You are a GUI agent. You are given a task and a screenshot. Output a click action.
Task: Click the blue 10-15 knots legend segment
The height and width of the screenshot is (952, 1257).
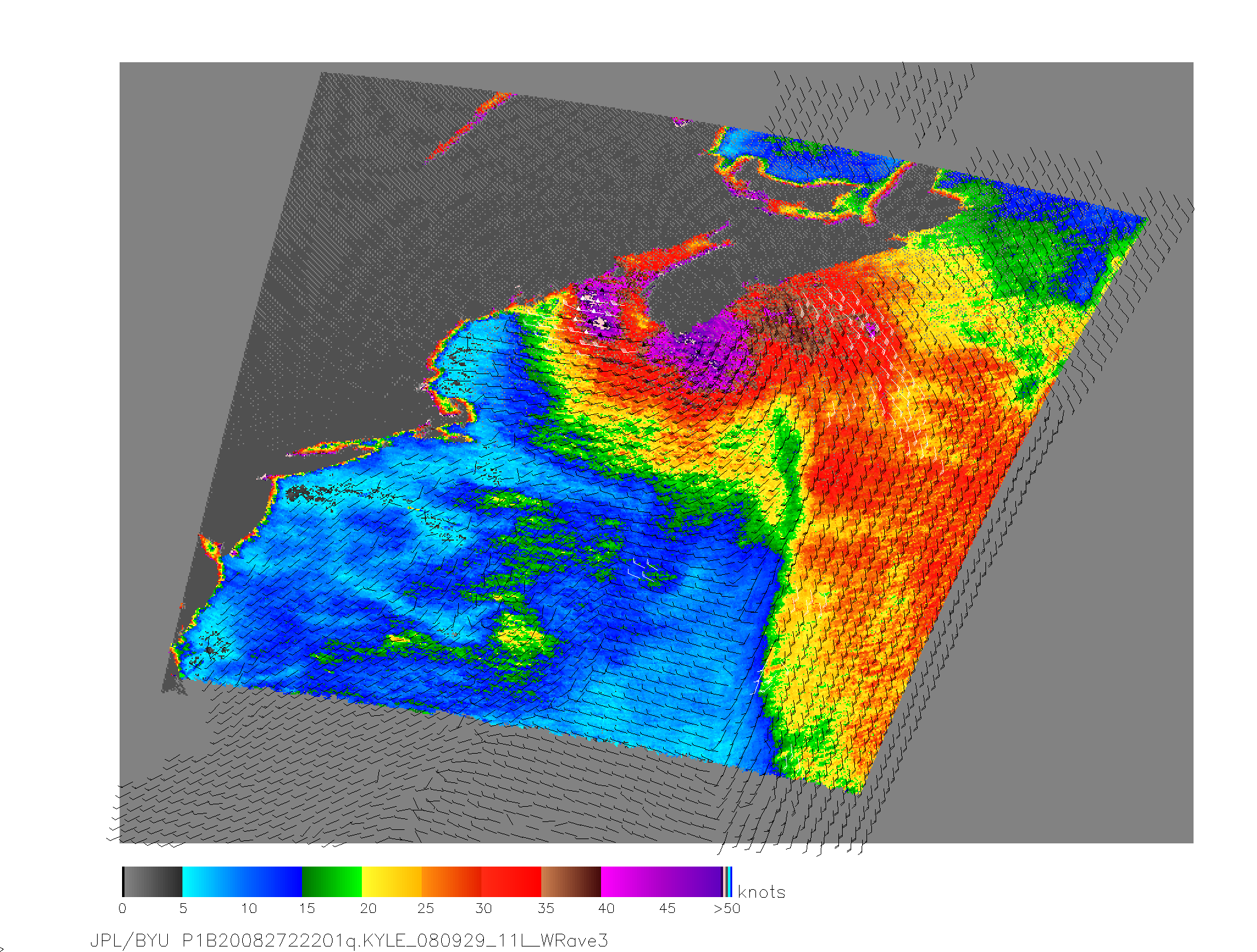(x=272, y=881)
